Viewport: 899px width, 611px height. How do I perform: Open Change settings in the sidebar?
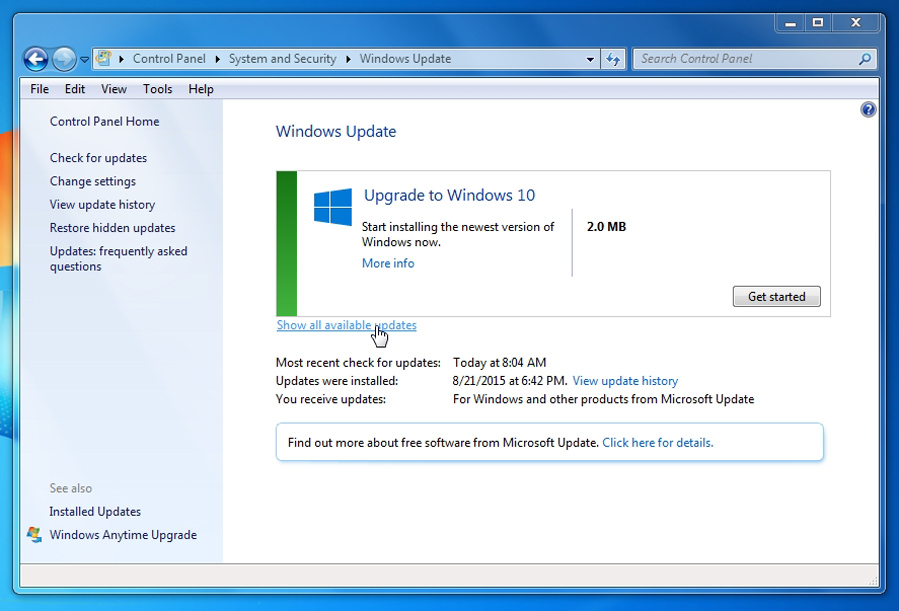pos(93,181)
